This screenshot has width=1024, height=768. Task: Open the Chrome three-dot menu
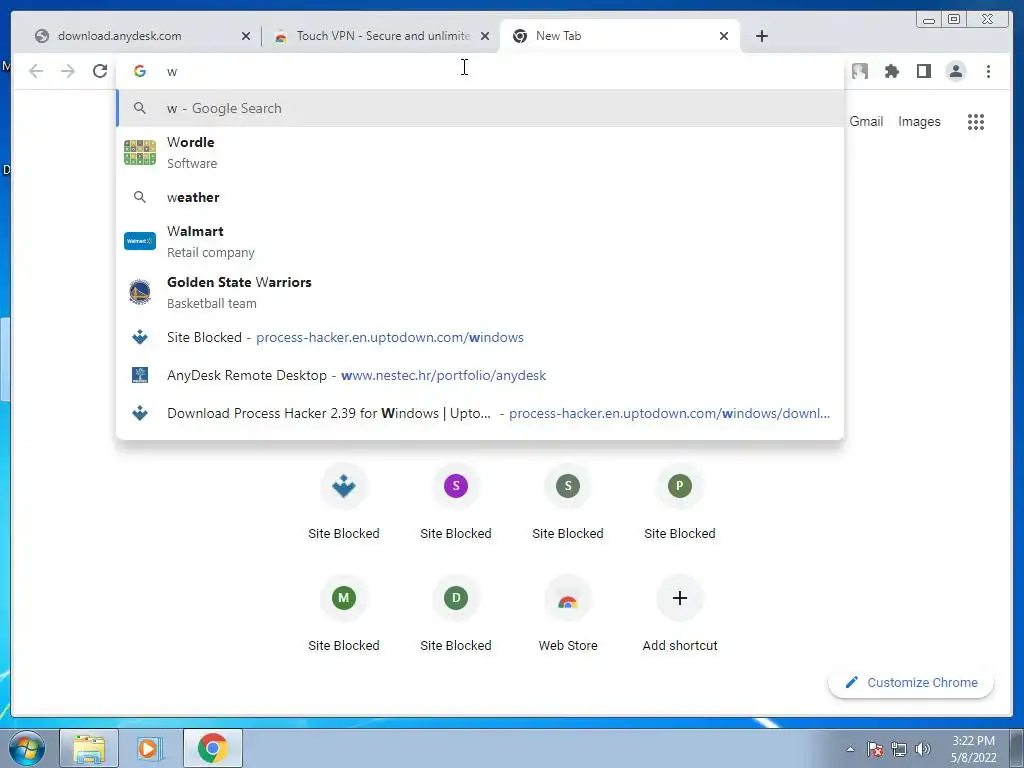tap(988, 71)
